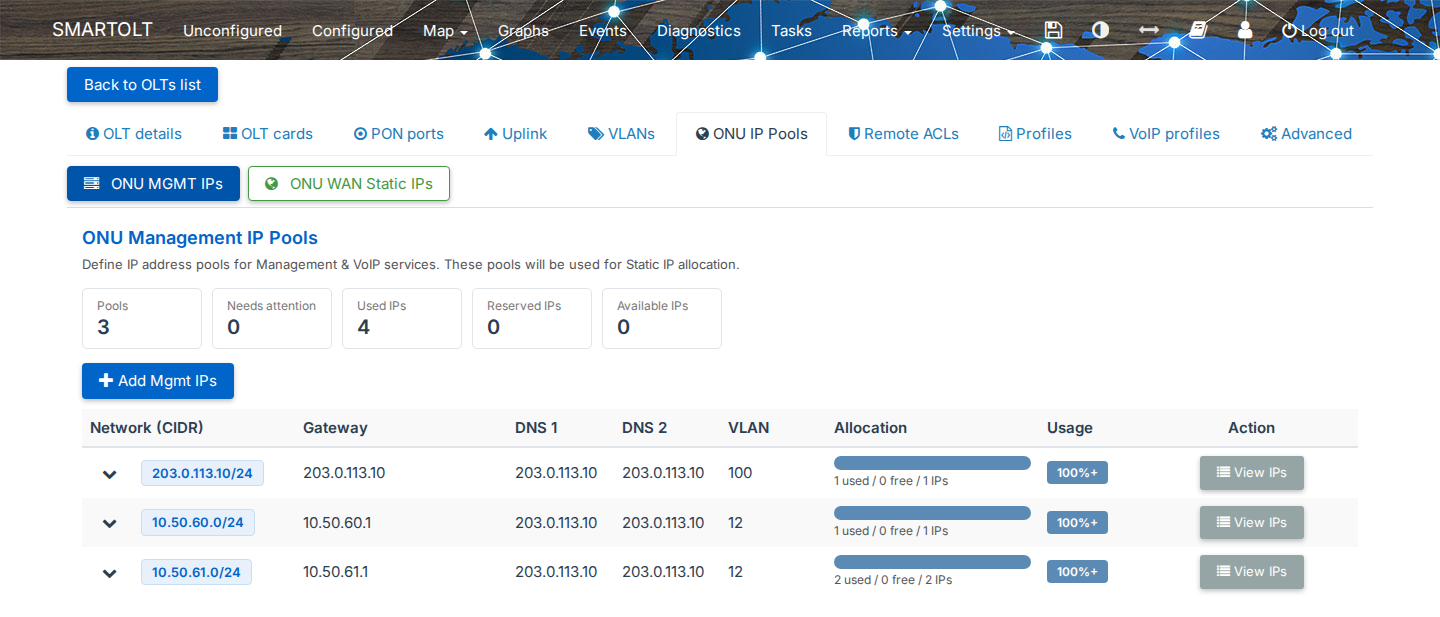Click Back to OLTs list button
The height and width of the screenshot is (617, 1440).
[x=142, y=85]
